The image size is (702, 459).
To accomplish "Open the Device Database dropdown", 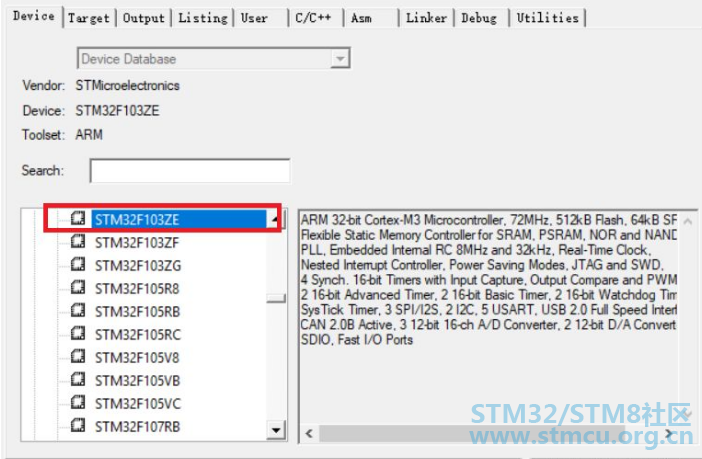I will 341,59.
